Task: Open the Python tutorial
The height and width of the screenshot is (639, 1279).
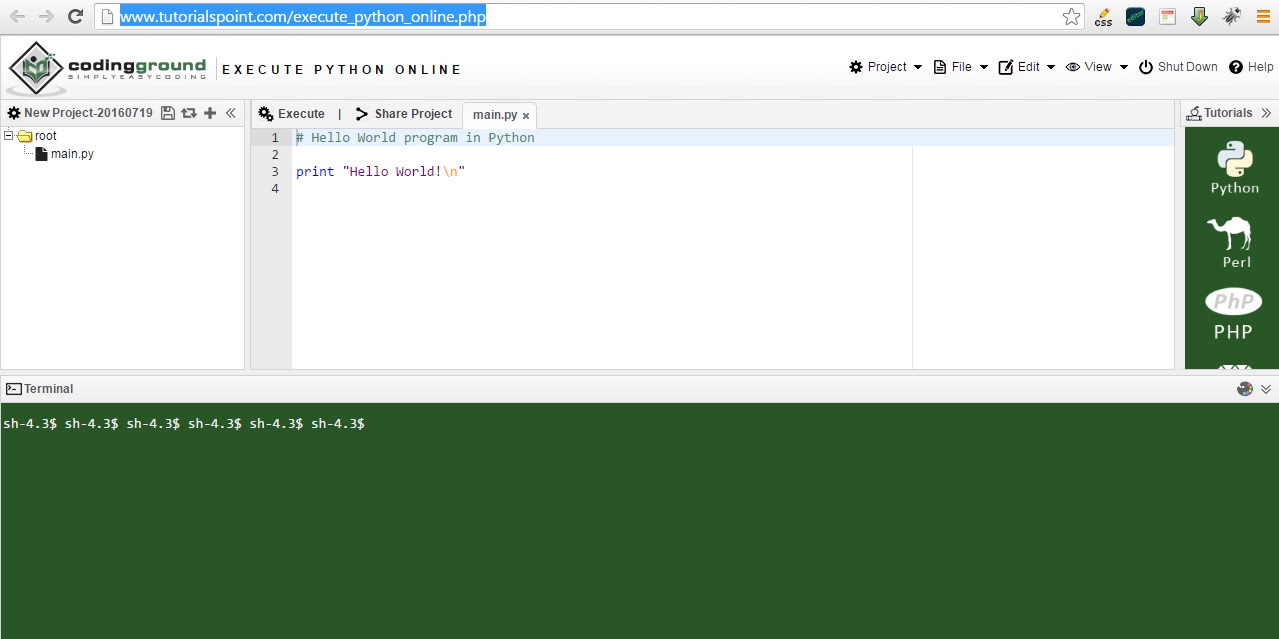Action: click(1235, 168)
